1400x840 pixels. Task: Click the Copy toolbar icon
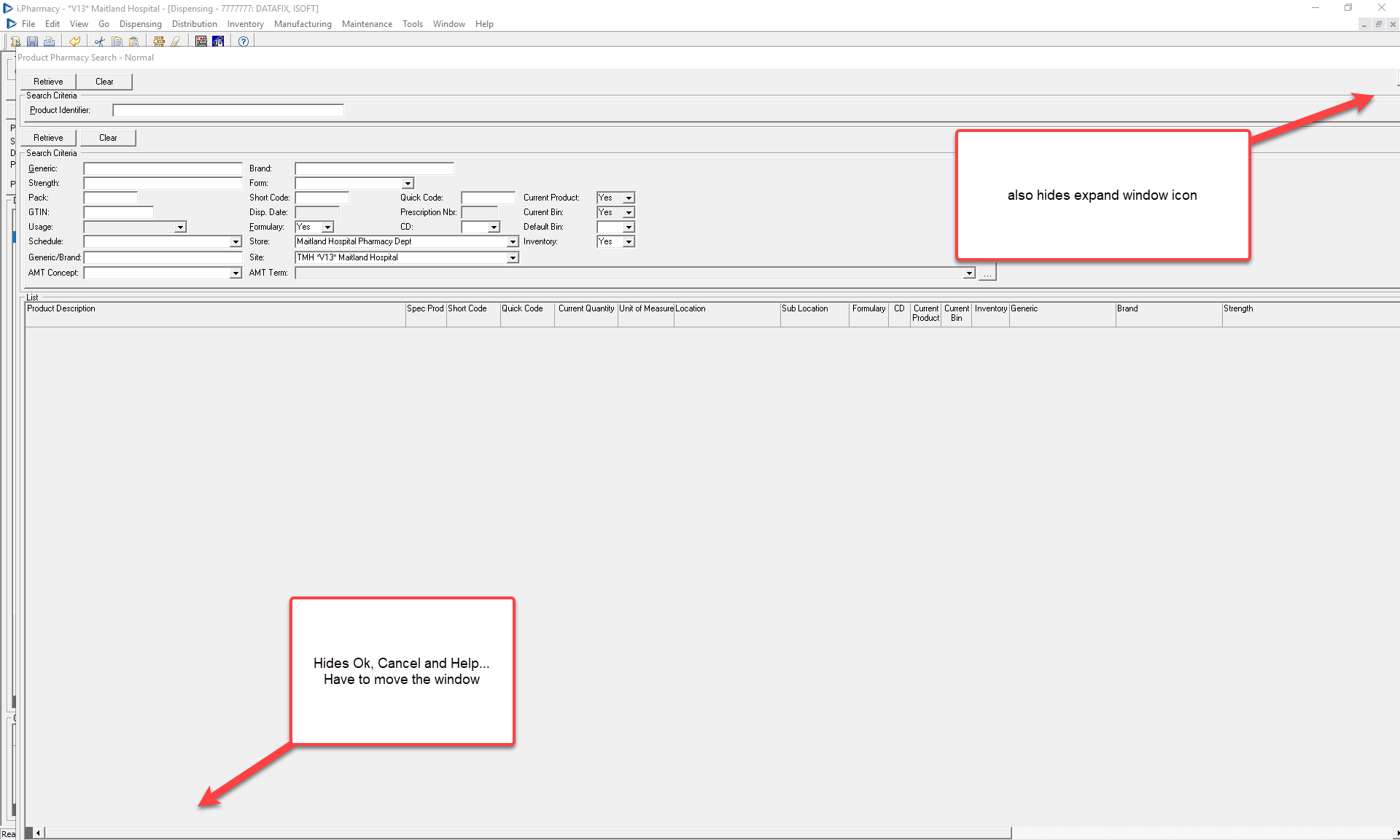tap(117, 42)
